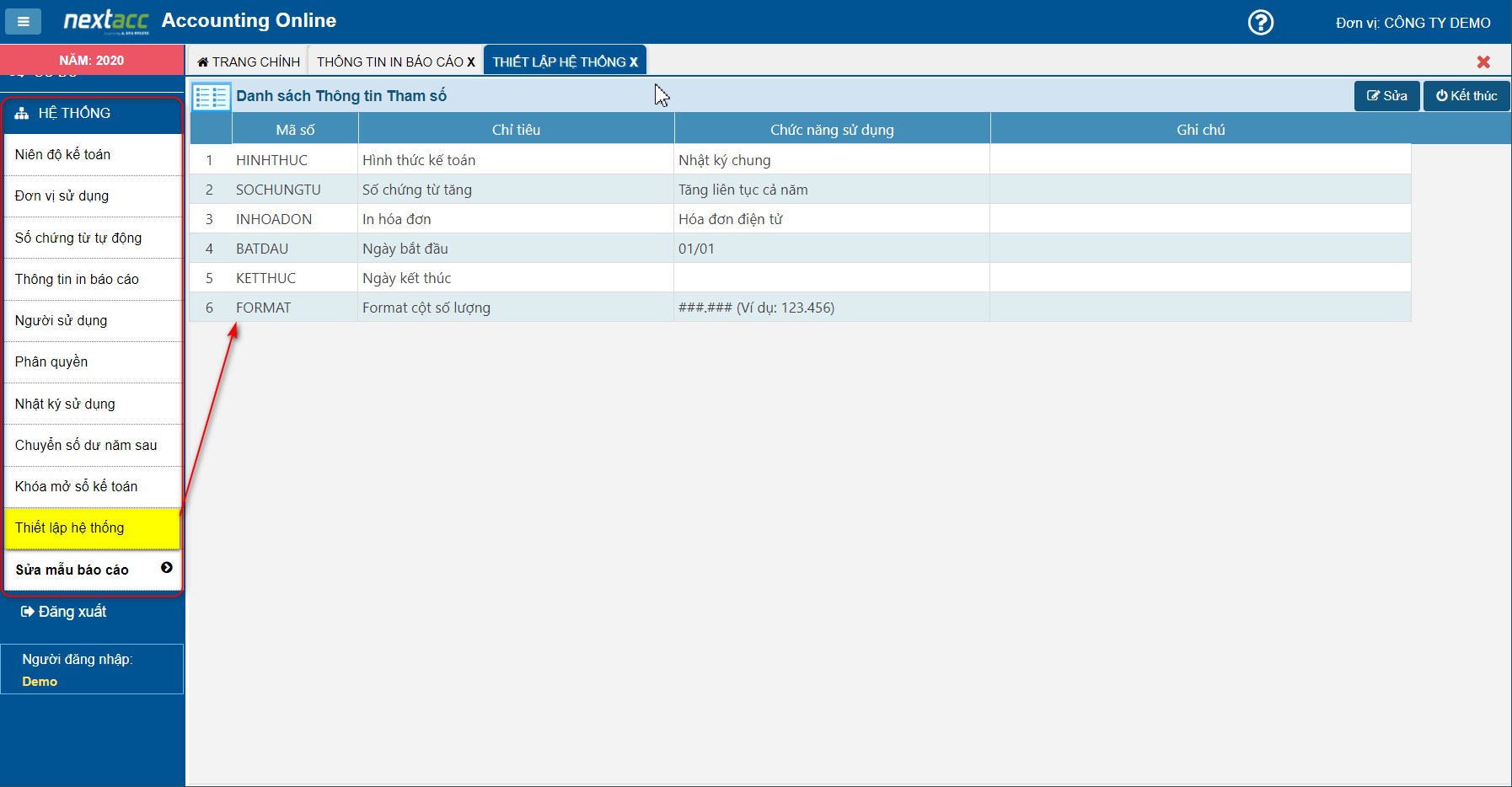The height and width of the screenshot is (787, 1512).
Task: Click the hamburger menu icon
Action: pyautogui.click(x=24, y=22)
